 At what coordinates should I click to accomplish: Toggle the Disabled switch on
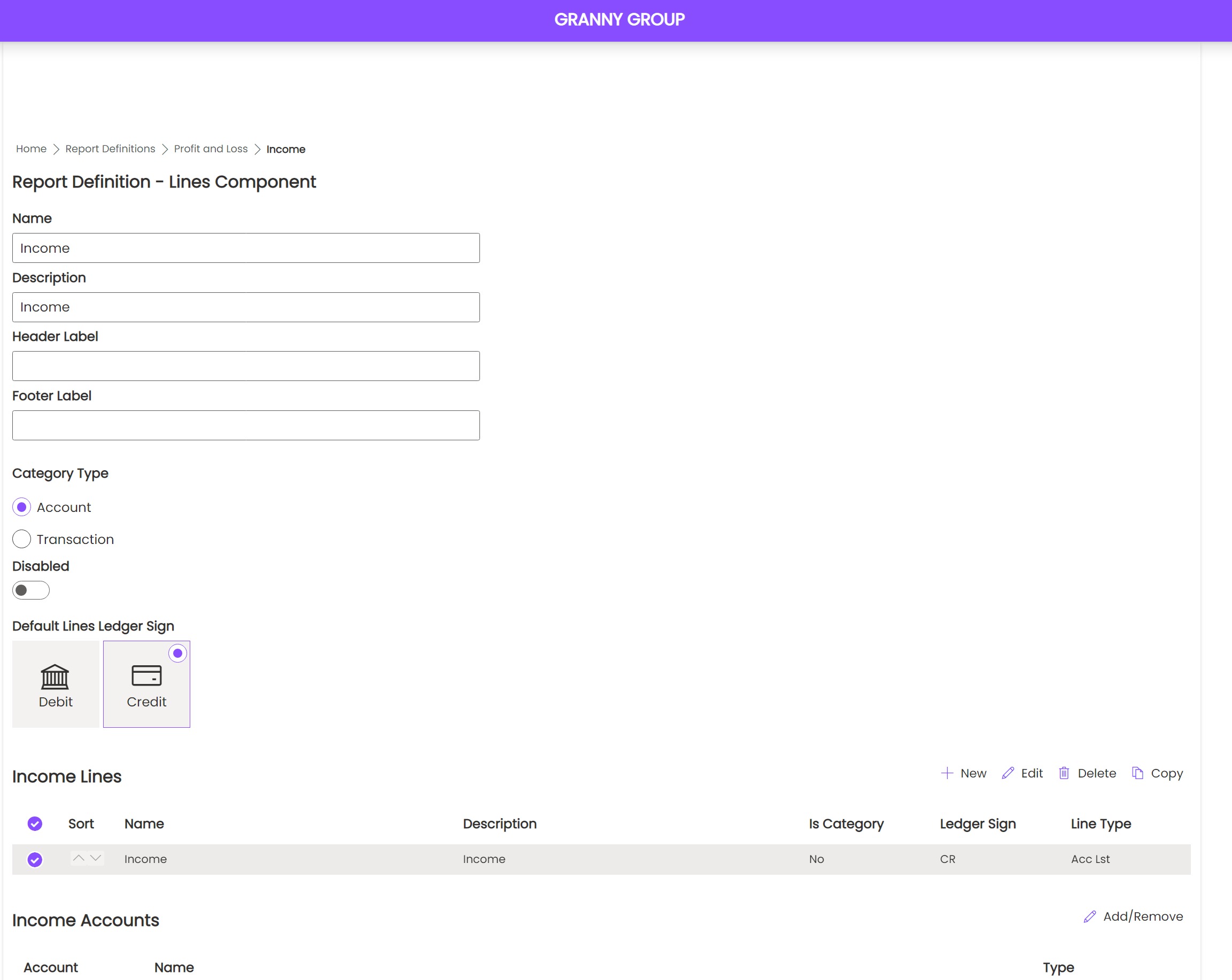30,589
